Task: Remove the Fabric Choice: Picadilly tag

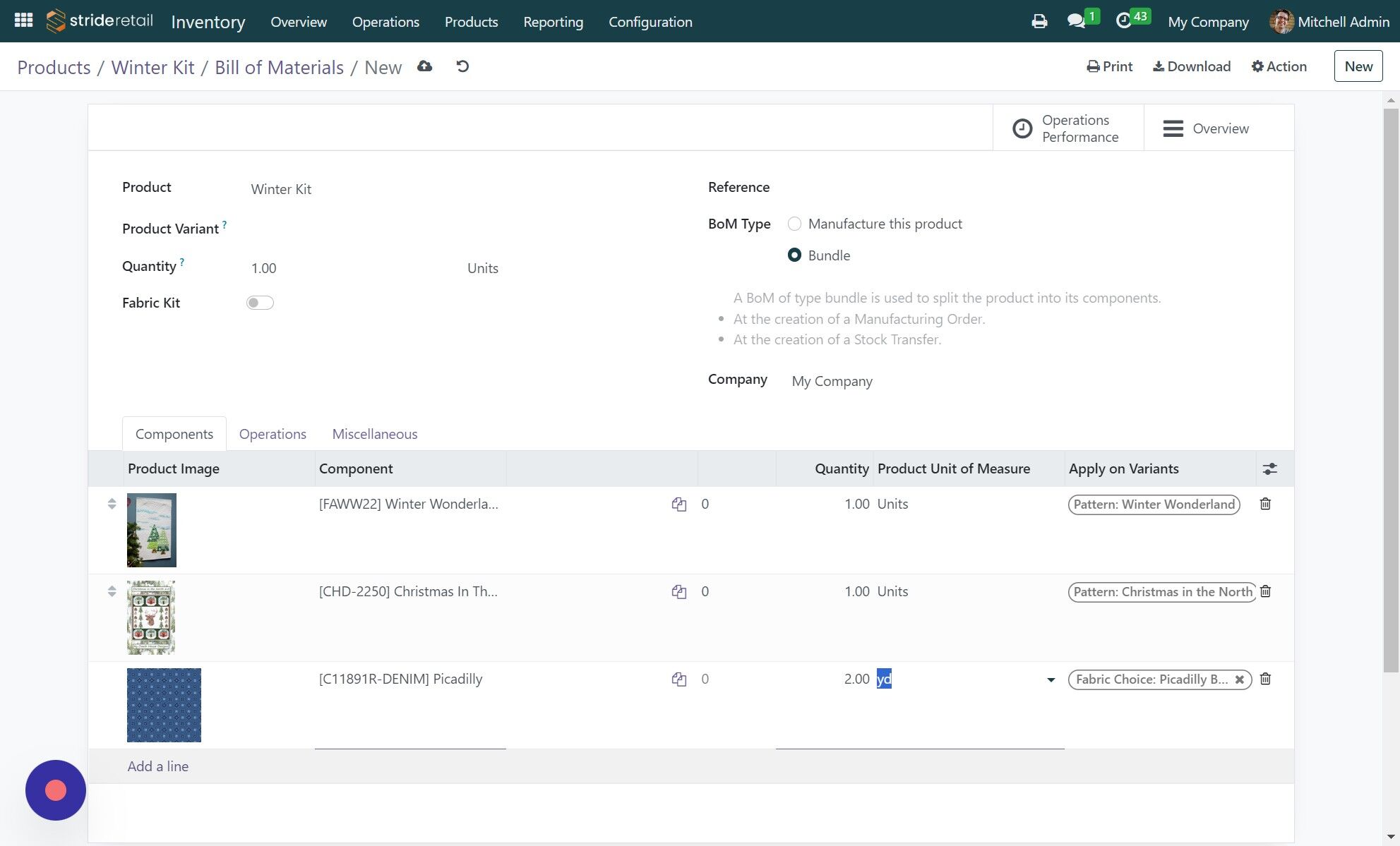Action: click(1240, 679)
